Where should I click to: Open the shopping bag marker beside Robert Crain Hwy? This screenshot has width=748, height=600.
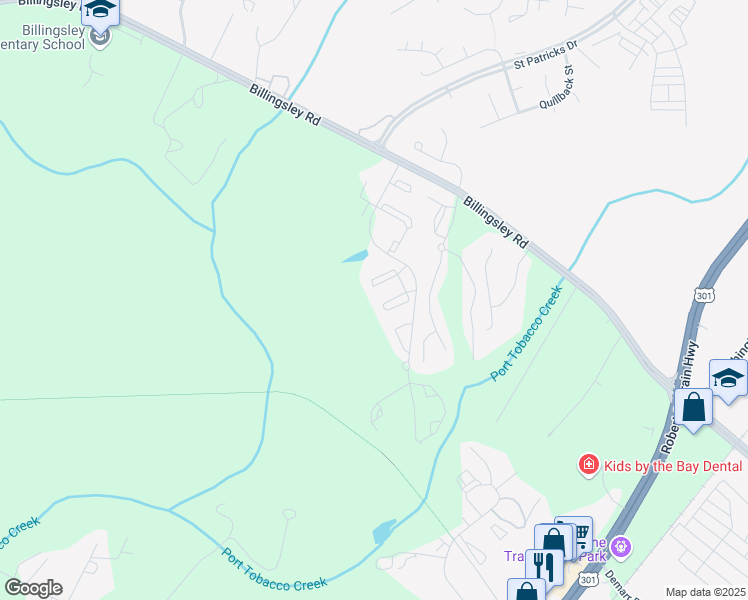[693, 409]
